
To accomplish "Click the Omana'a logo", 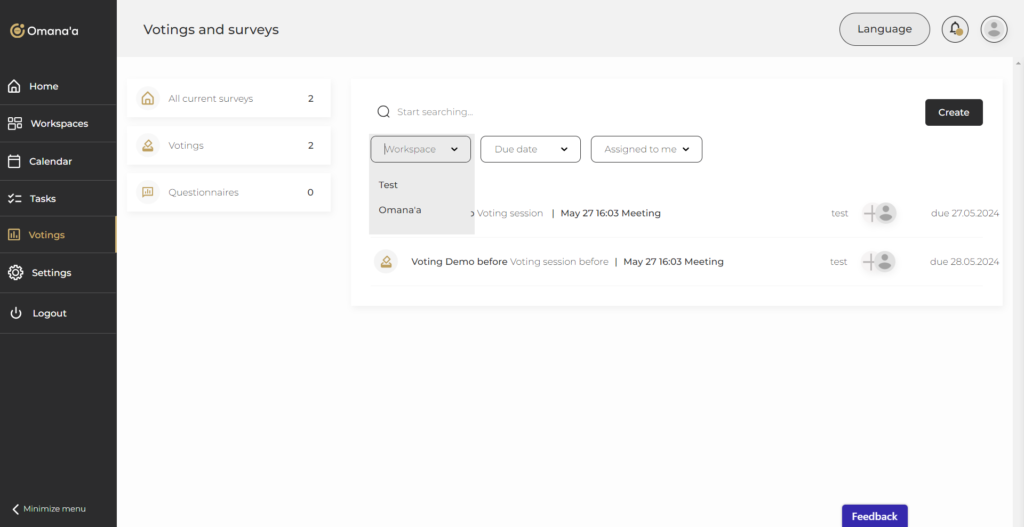I will click(x=44, y=30).
